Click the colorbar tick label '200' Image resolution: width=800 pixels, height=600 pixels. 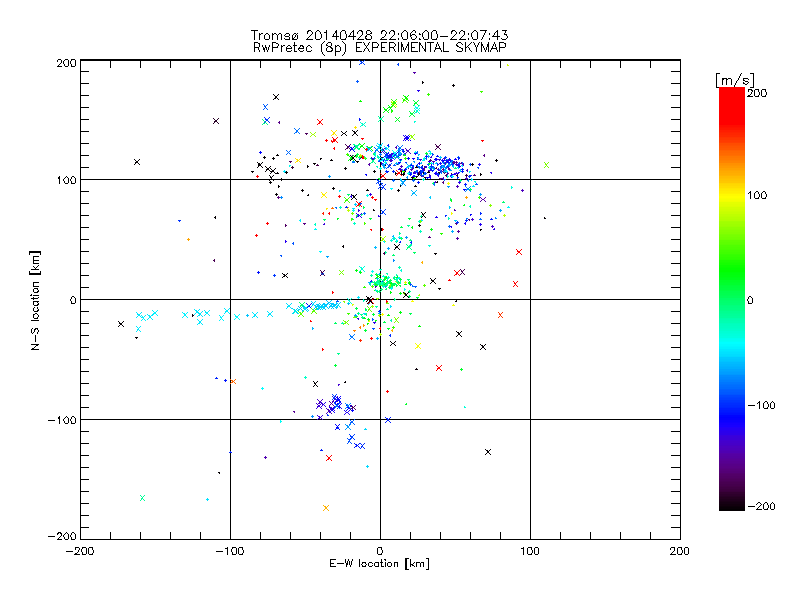pyautogui.click(x=757, y=93)
